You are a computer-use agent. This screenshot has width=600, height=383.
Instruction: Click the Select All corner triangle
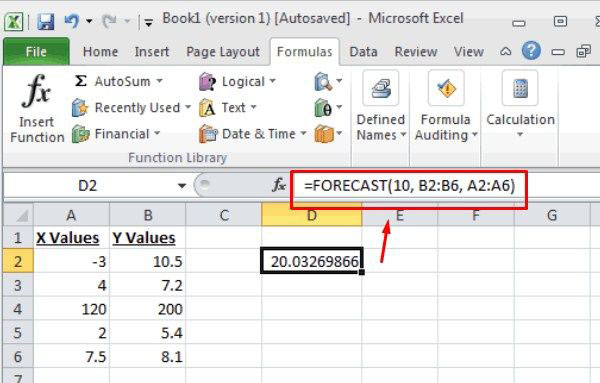pyautogui.click(x=18, y=215)
